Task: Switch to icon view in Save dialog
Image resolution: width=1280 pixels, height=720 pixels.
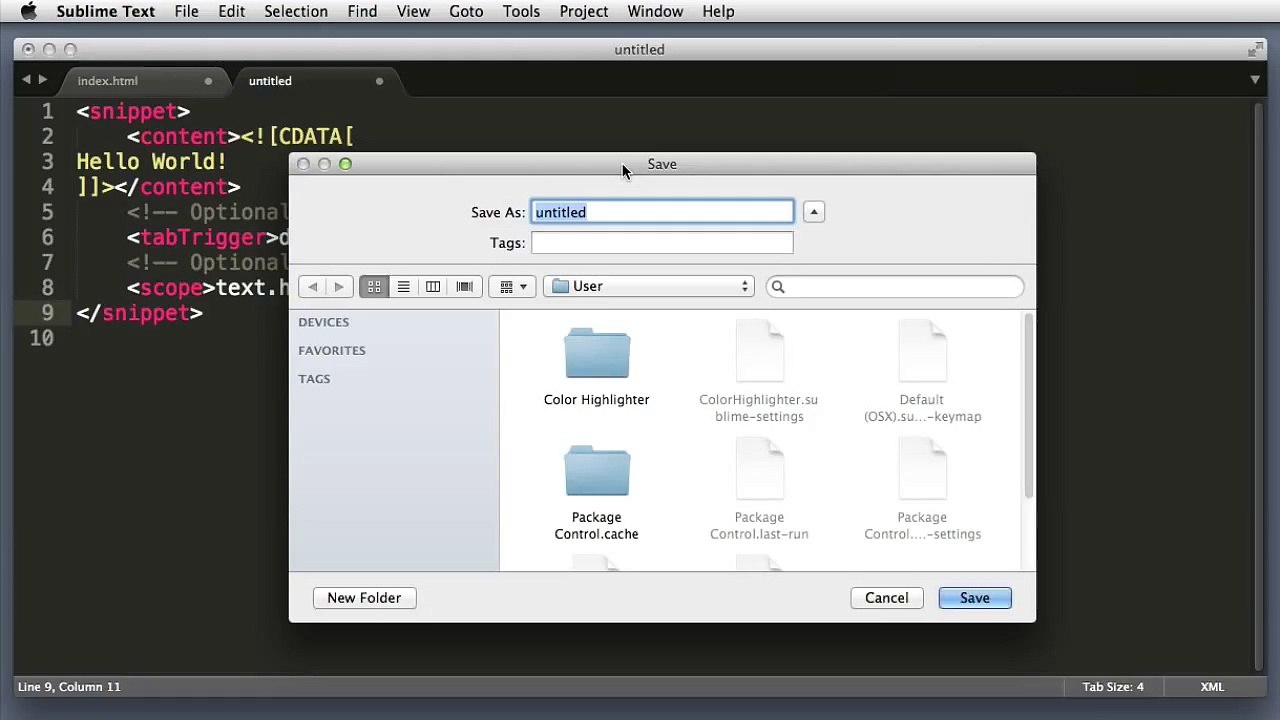Action: [x=374, y=287]
